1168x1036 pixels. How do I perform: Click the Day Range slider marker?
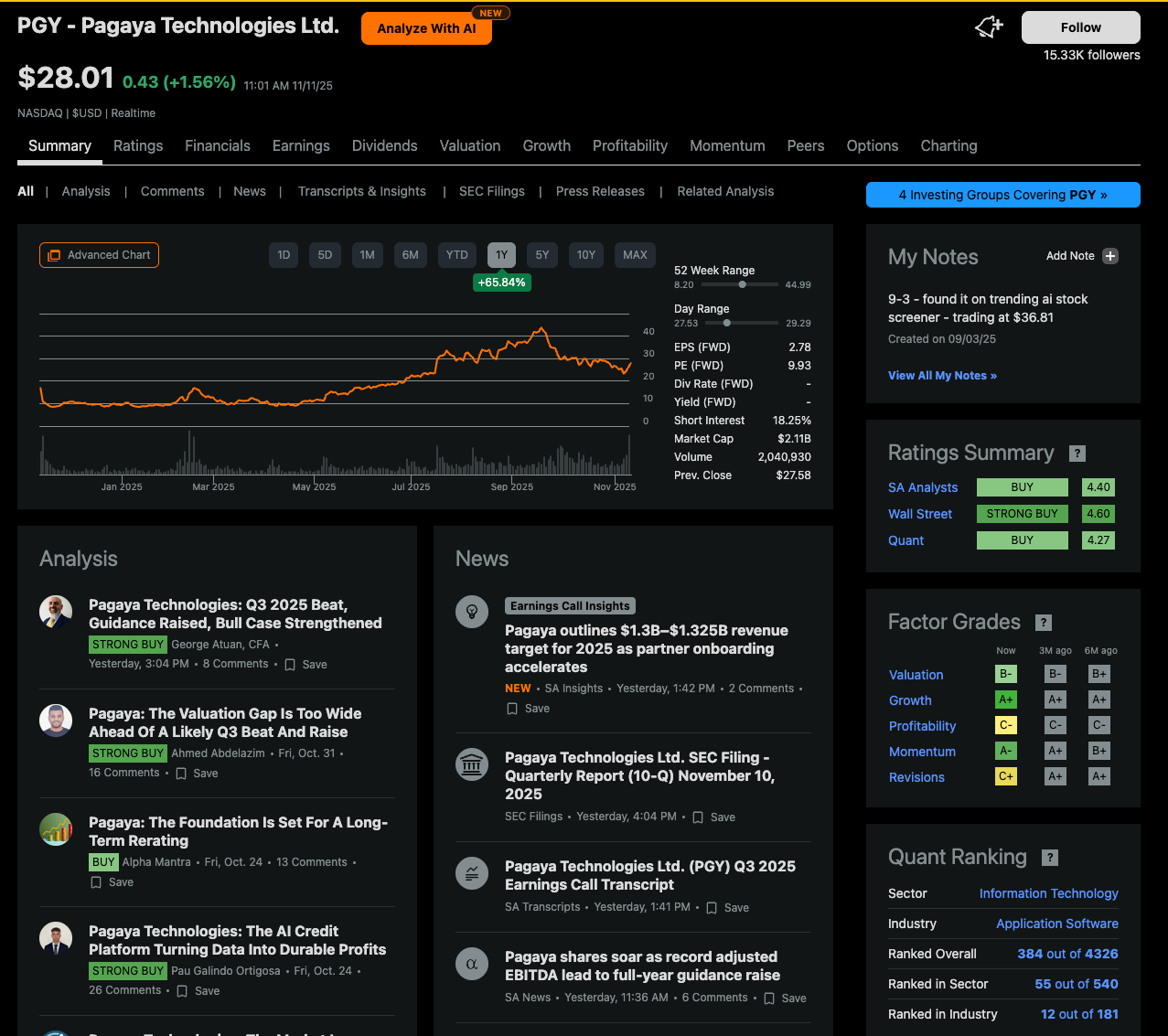click(x=727, y=323)
